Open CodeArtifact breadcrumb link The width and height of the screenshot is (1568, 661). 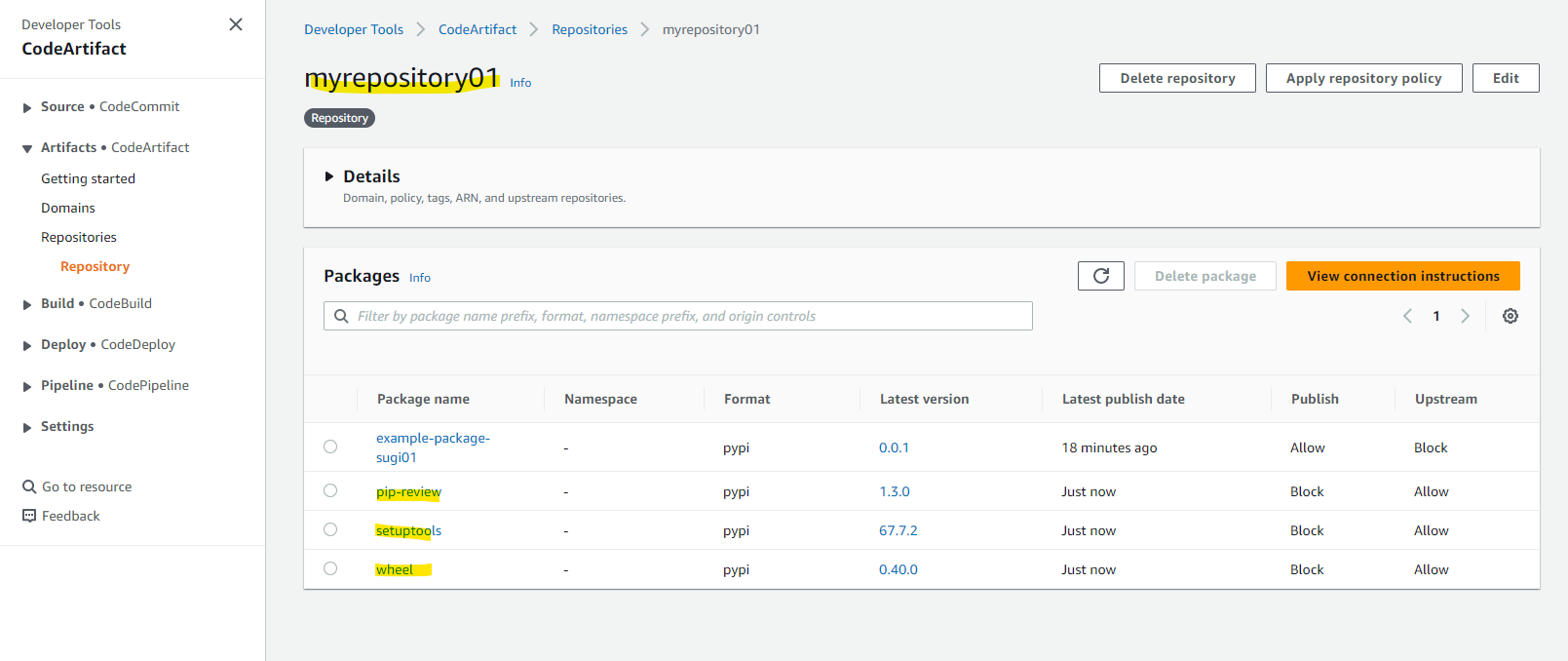[478, 29]
